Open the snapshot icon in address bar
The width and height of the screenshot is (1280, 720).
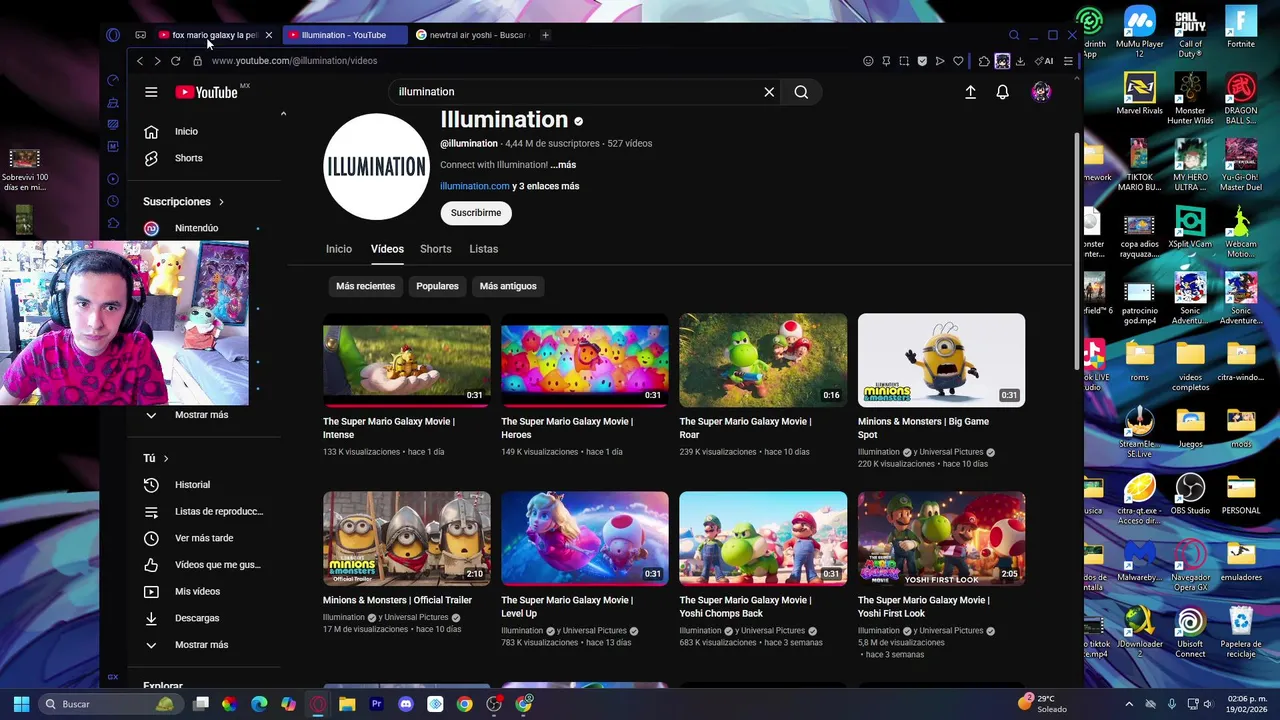tap(904, 61)
